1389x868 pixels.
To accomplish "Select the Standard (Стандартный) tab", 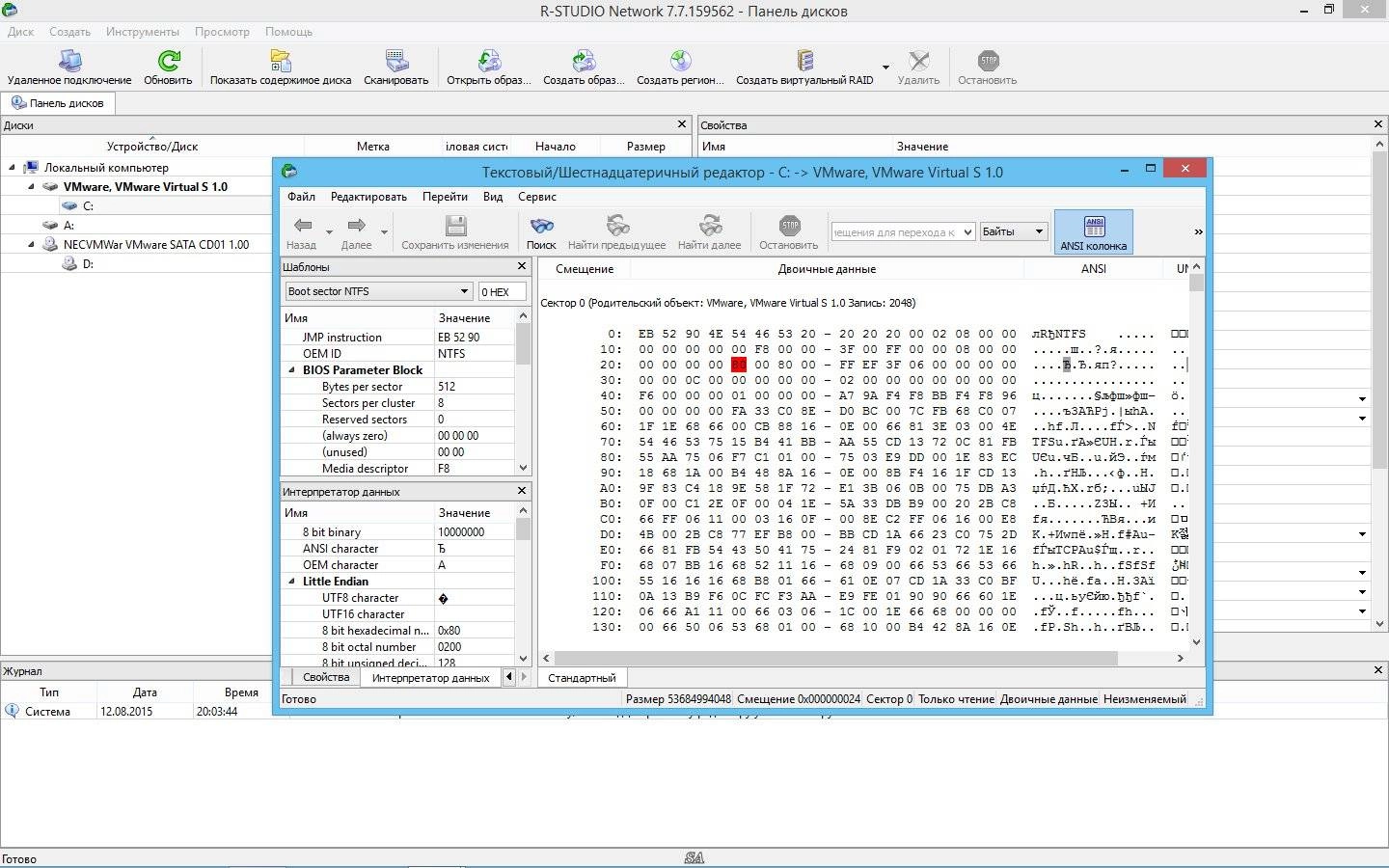I will [x=582, y=678].
